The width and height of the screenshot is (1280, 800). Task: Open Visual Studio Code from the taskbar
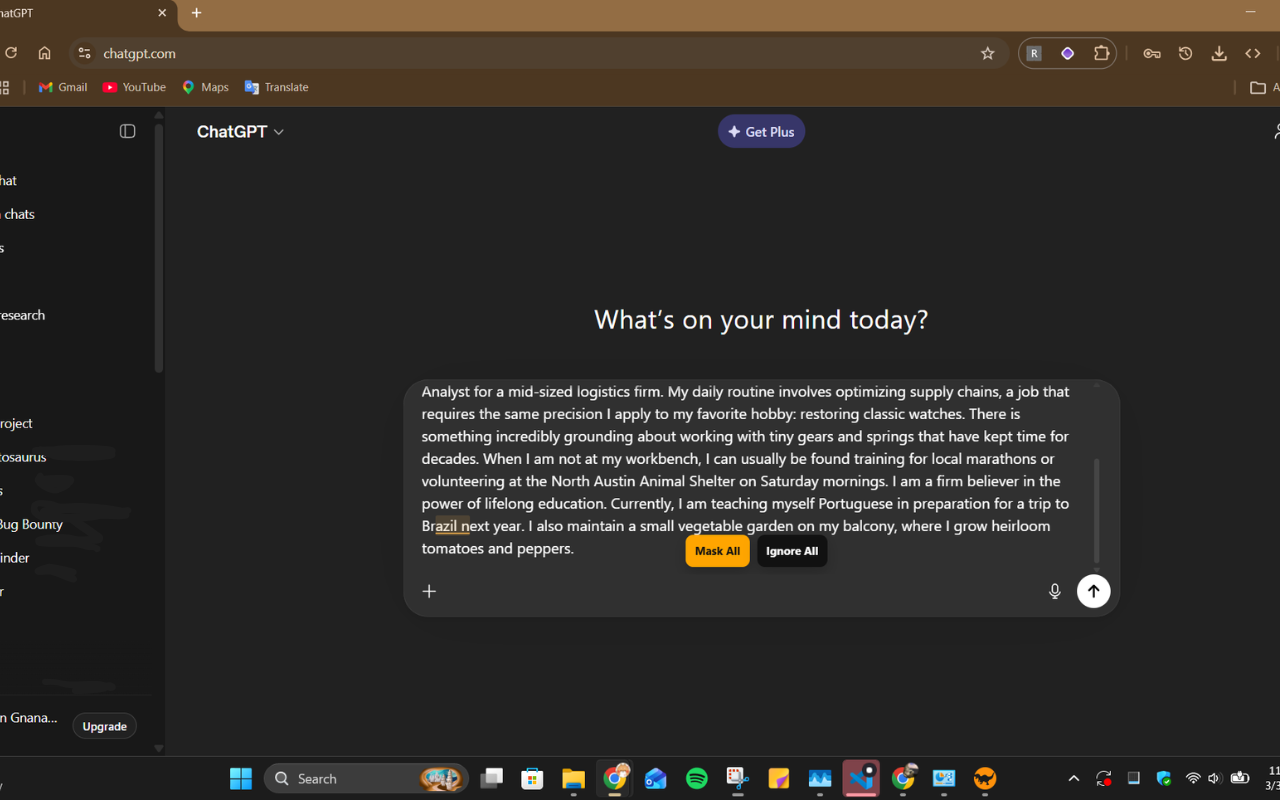[861, 779]
